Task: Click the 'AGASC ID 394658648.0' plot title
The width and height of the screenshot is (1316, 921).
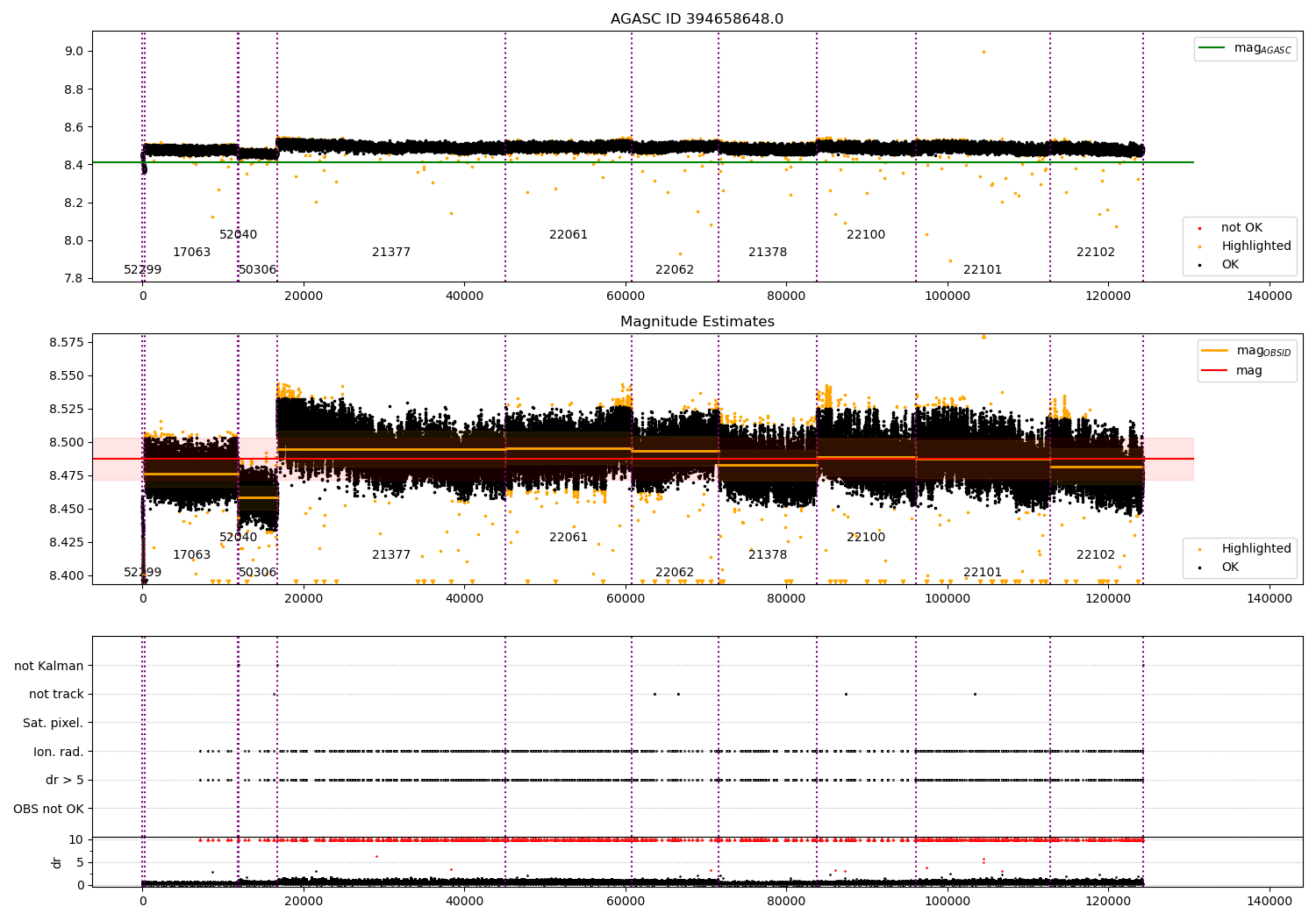Action: point(697,18)
